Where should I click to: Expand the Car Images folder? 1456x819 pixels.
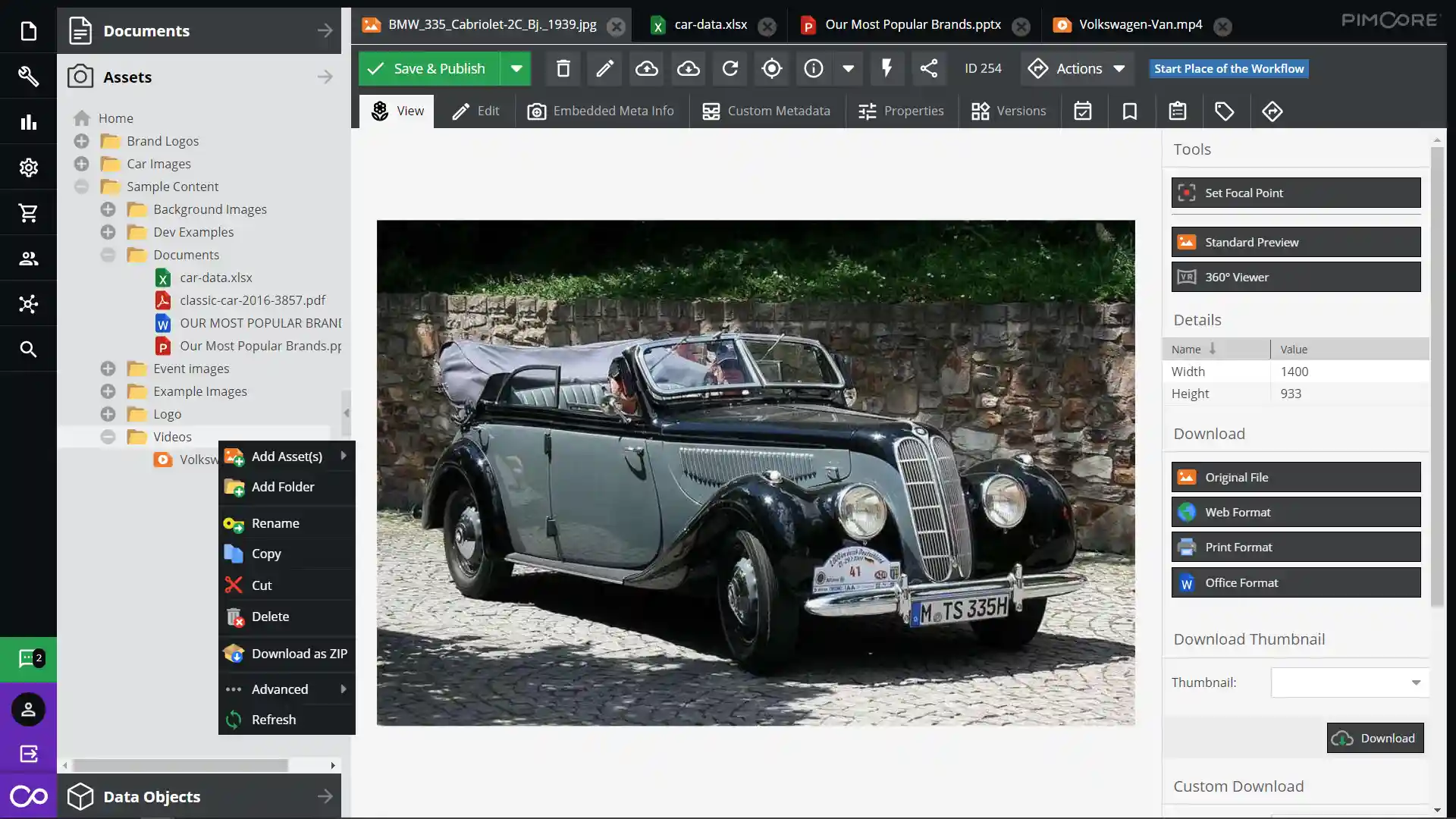(x=80, y=163)
